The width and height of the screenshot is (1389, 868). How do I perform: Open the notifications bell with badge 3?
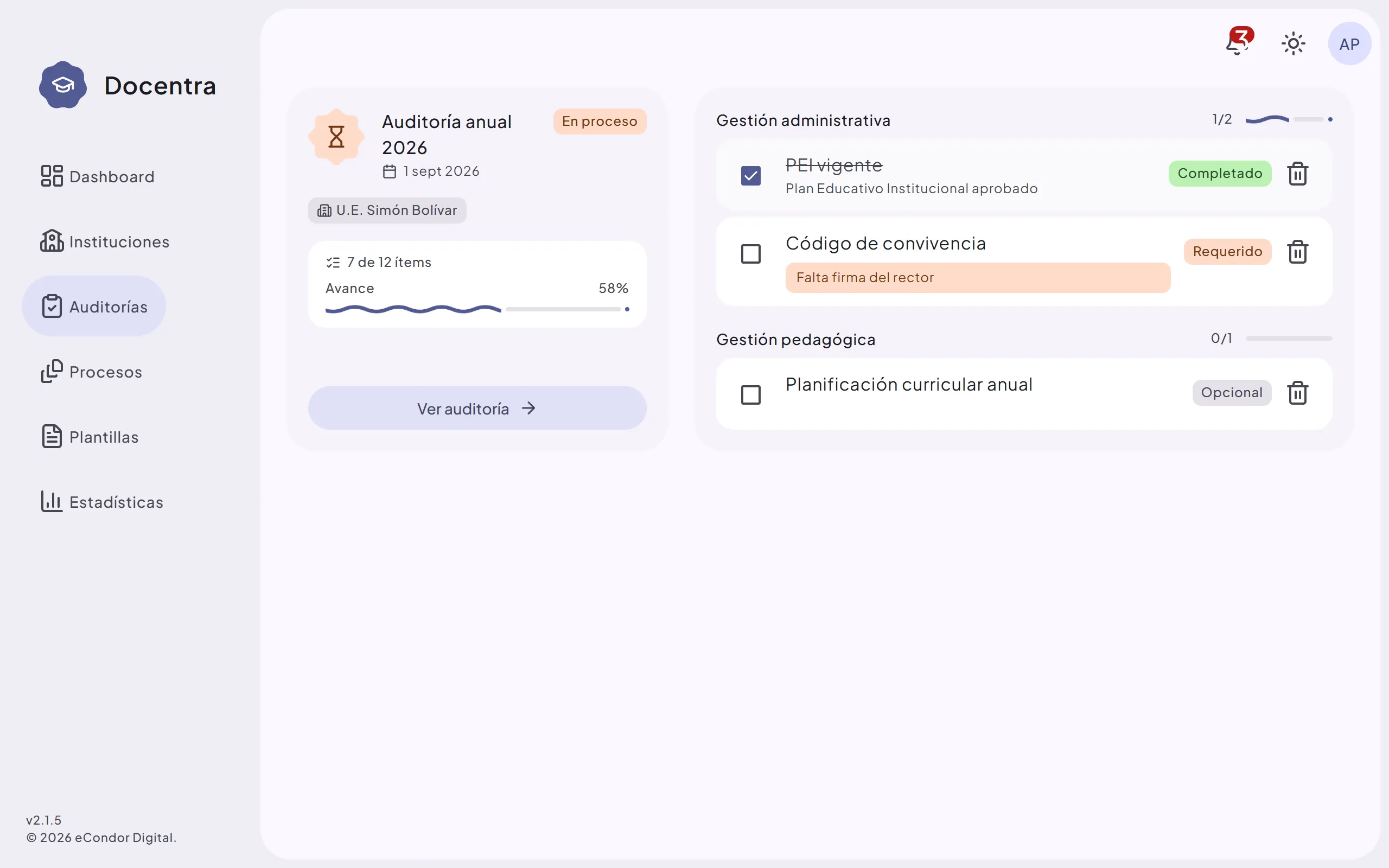(1239, 42)
